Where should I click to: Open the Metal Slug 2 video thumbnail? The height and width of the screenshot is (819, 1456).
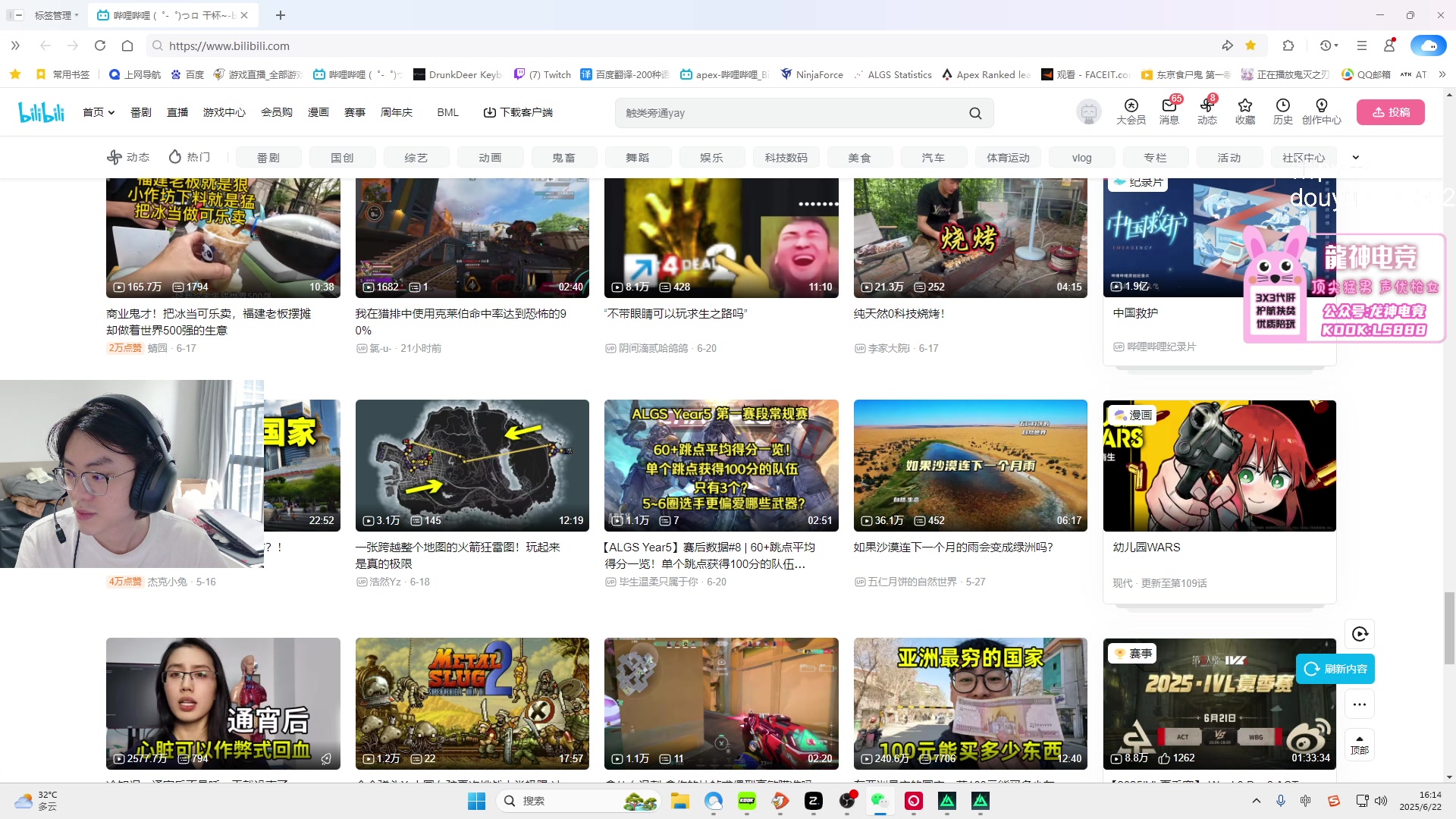pyautogui.click(x=472, y=704)
